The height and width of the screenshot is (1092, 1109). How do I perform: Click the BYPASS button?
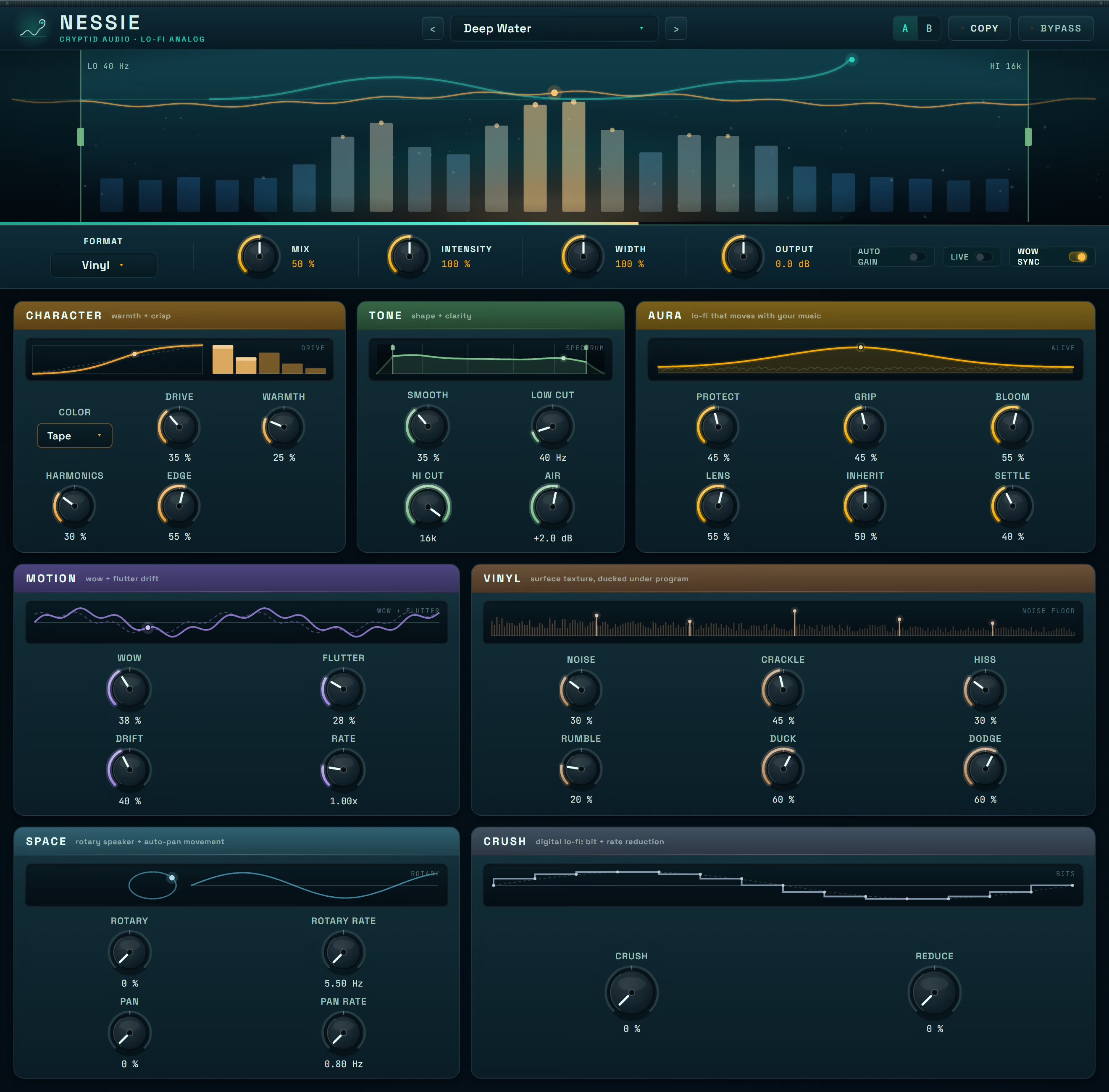[x=1056, y=29]
